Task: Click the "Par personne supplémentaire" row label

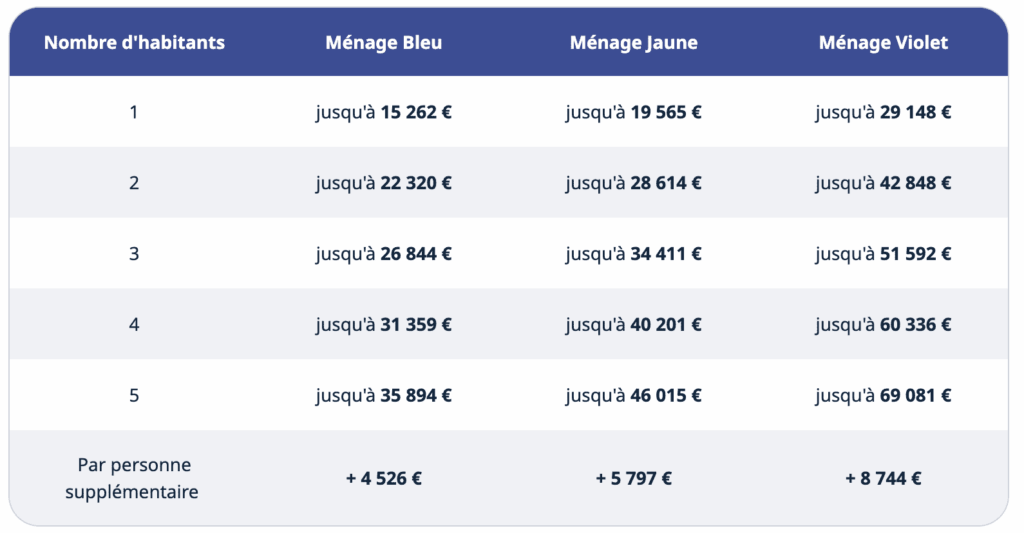Action: 134,478
